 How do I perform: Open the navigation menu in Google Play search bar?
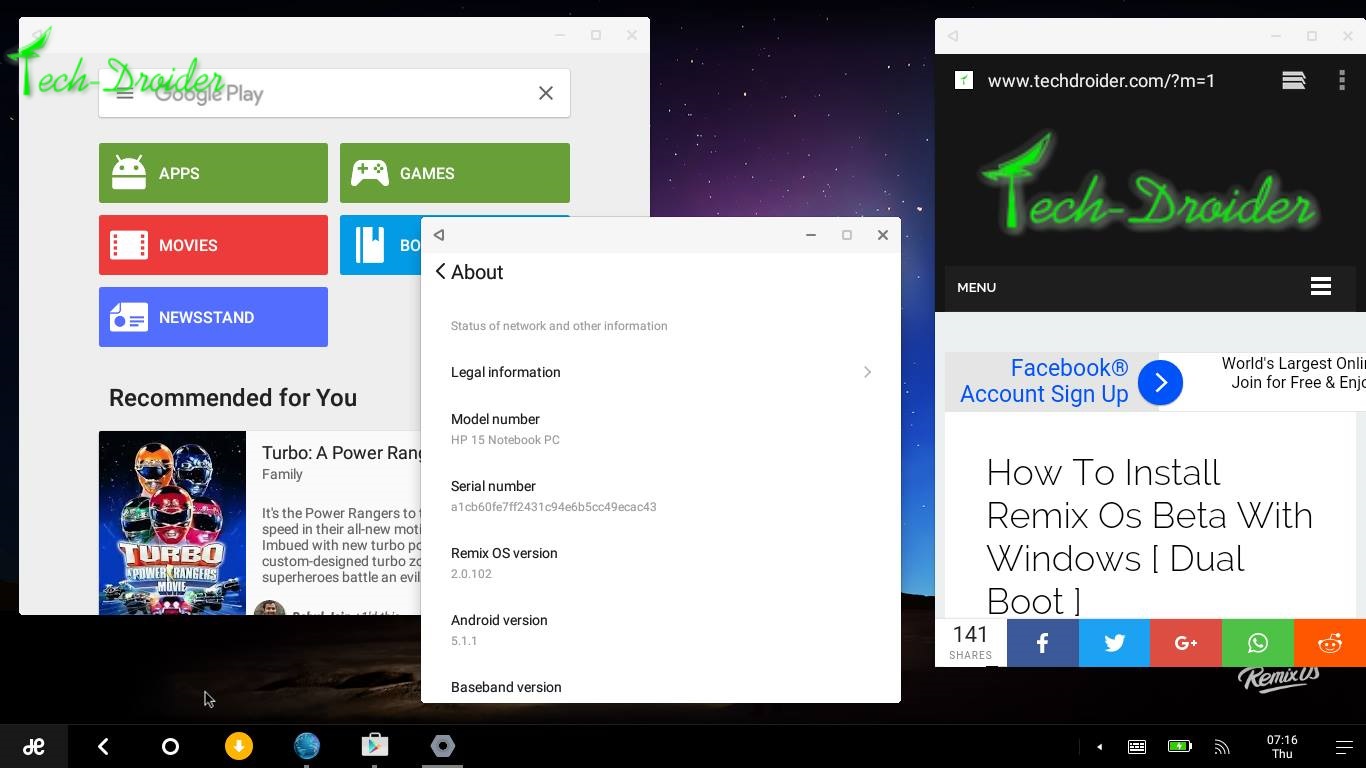pos(125,93)
